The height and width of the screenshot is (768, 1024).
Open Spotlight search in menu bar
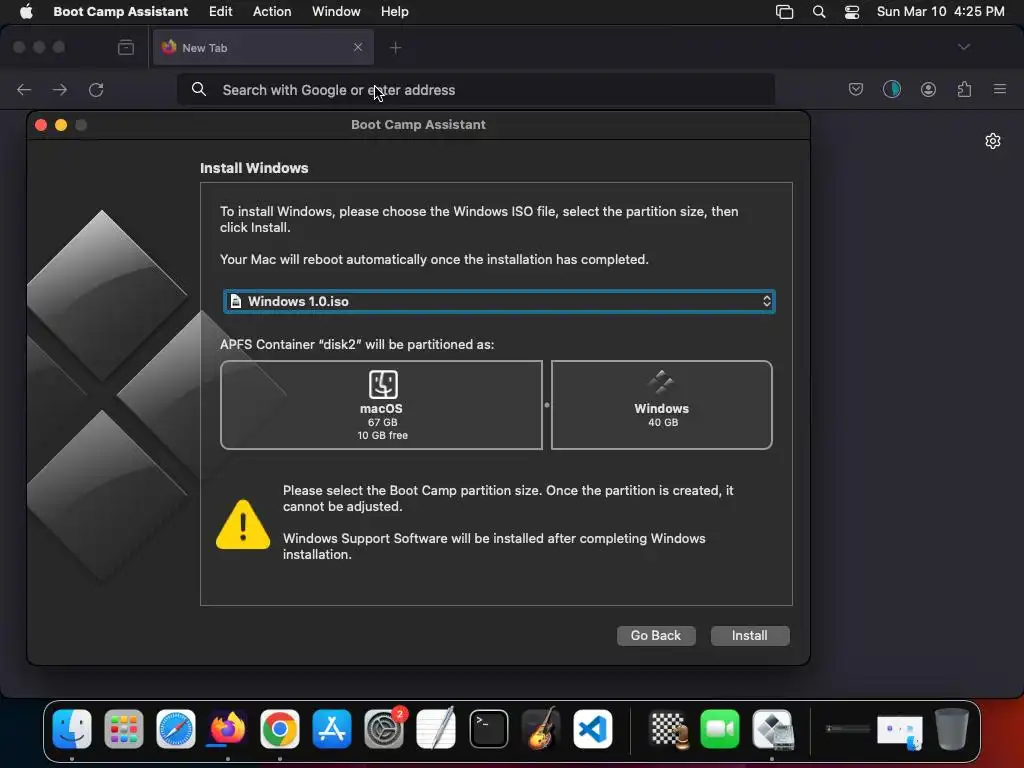pyautogui.click(x=819, y=12)
